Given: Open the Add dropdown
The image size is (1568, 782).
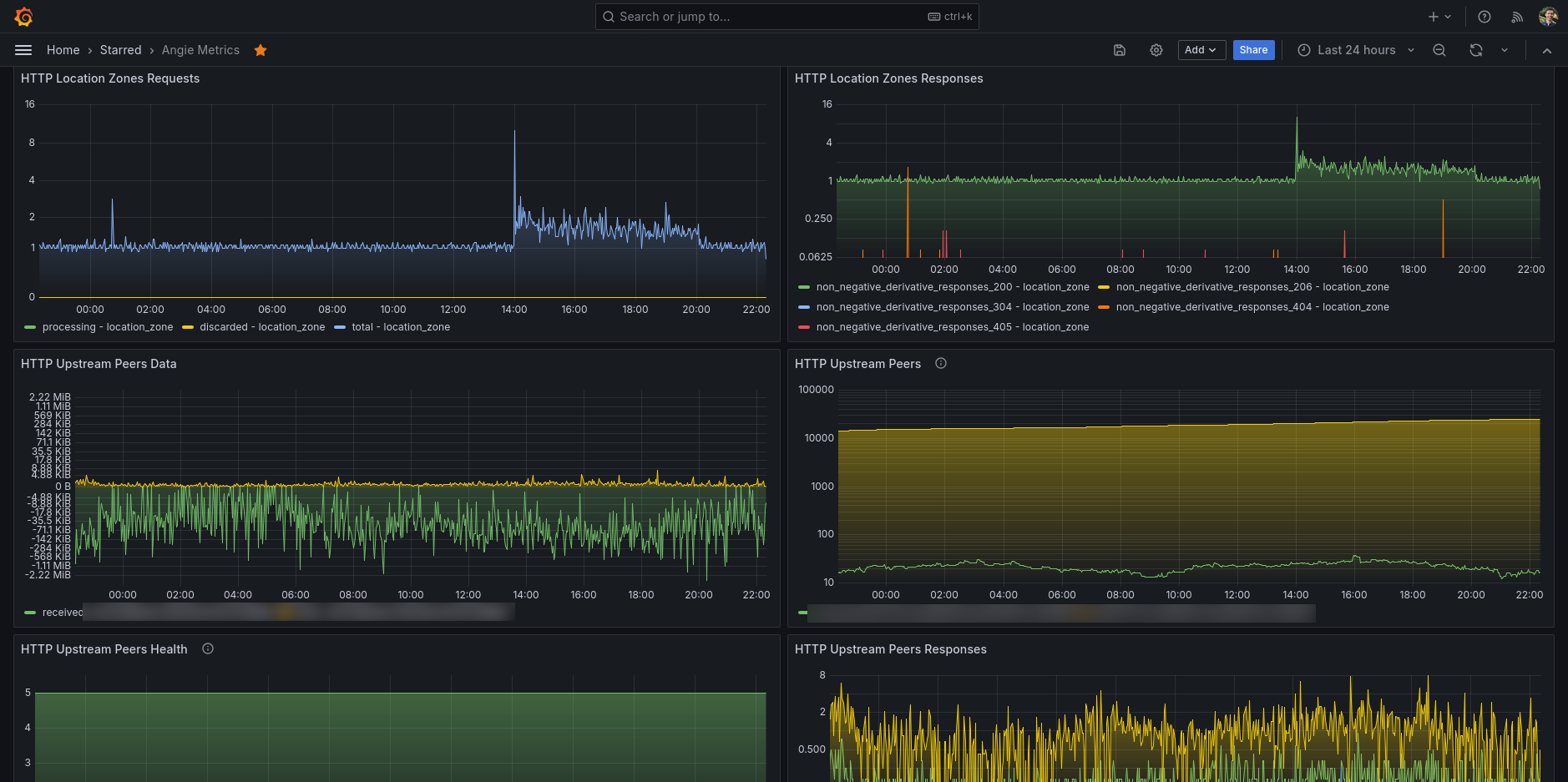Looking at the screenshot, I should pyautogui.click(x=1201, y=50).
